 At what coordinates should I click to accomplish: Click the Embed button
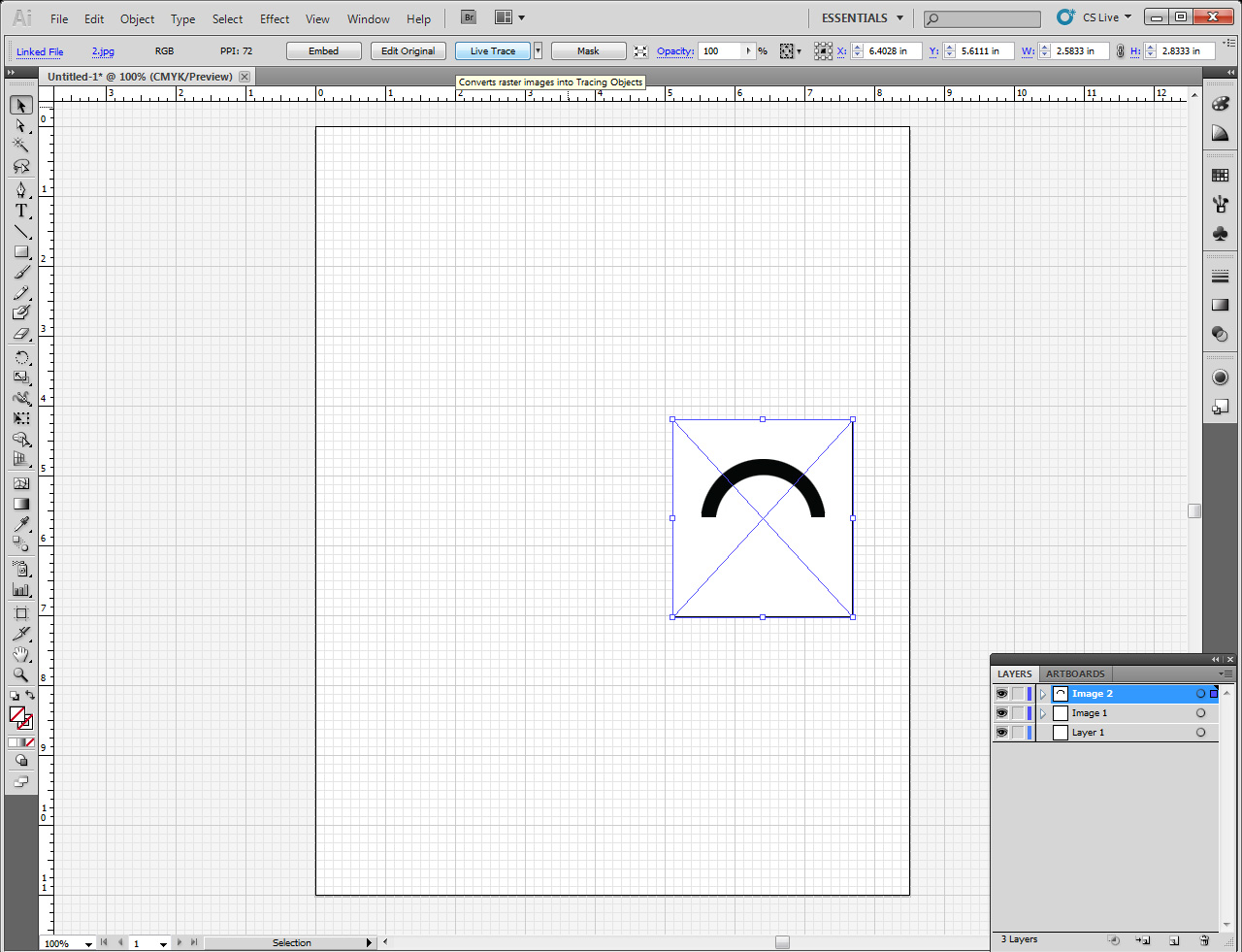point(324,51)
